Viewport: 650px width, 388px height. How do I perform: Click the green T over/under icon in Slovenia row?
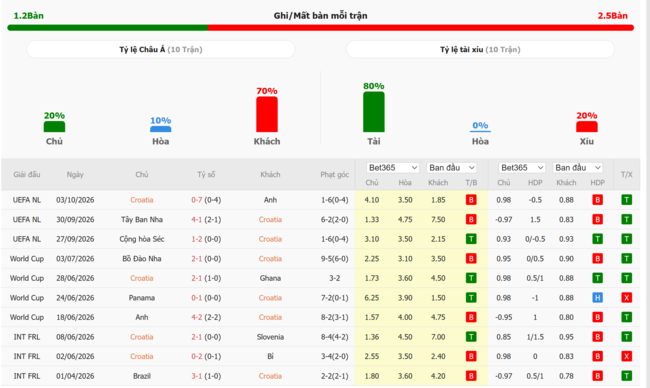pyautogui.click(x=626, y=337)
